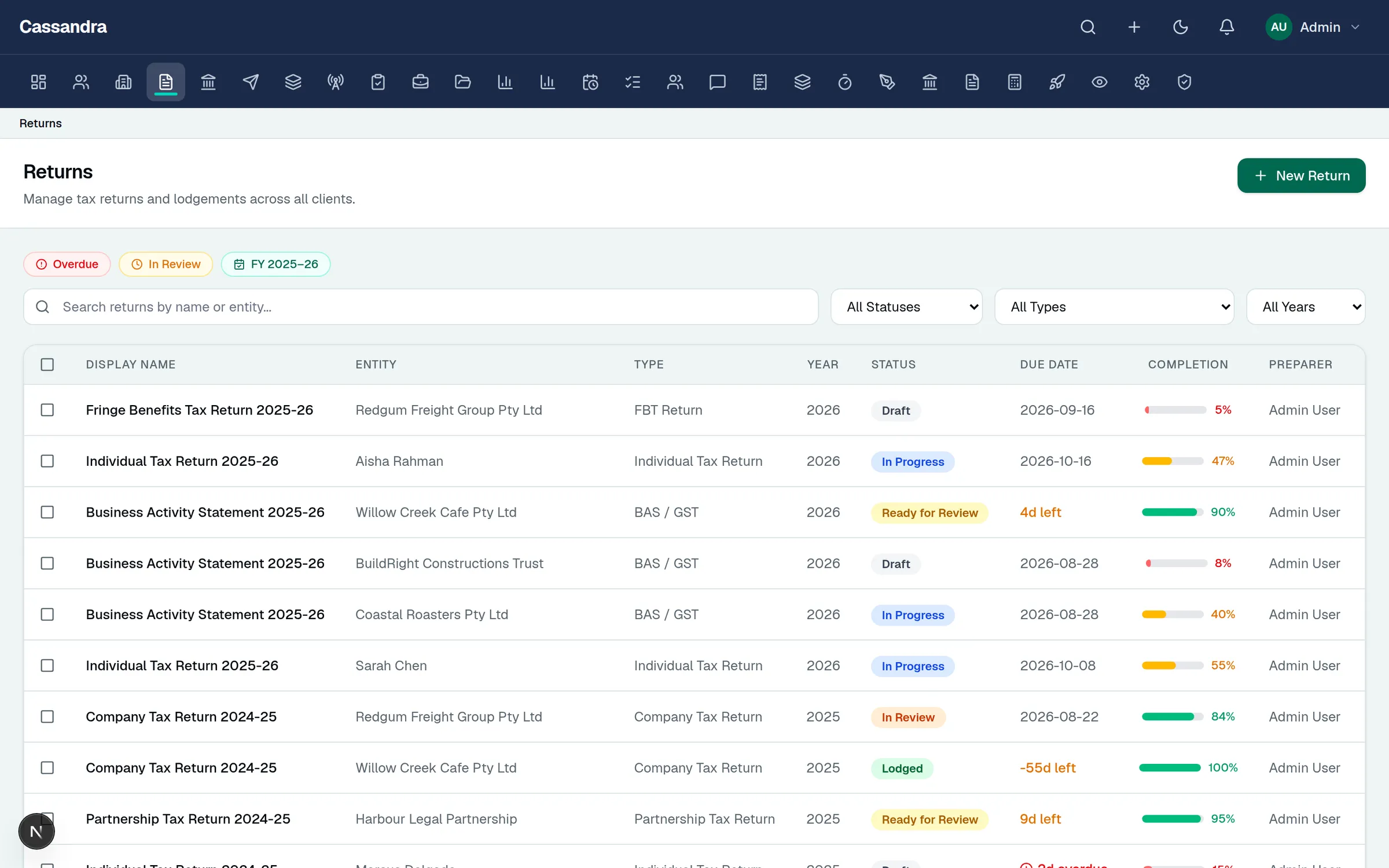Check the BuildRight Constructions Trust row checkbox
Screen dimensions: 1389x868
tap(47, 564)
